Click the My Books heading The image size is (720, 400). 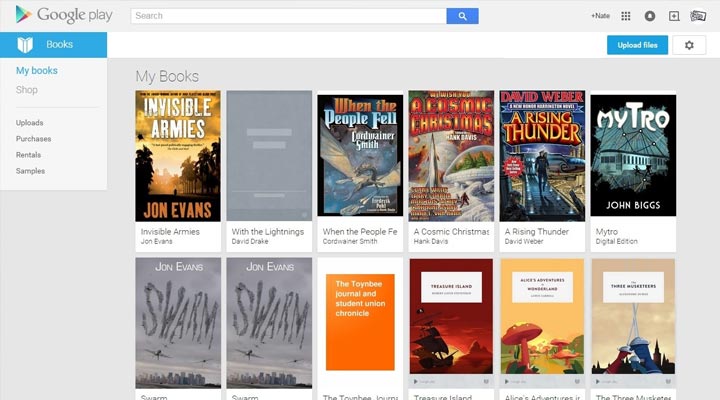(x=167, y=76)
